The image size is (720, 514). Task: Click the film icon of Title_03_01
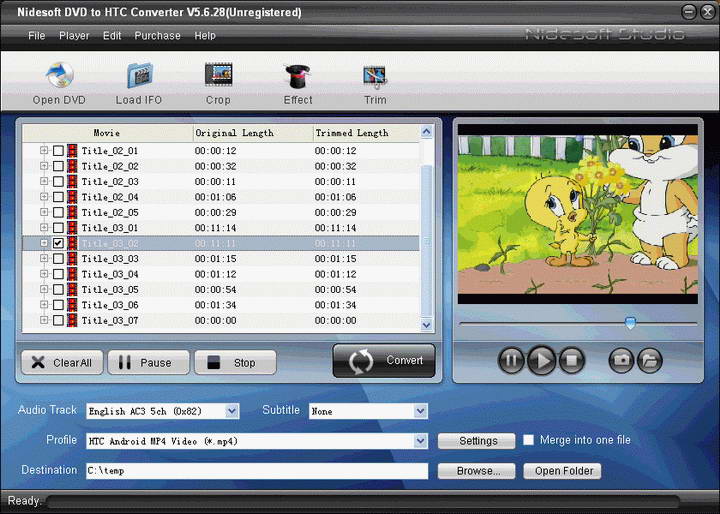point(72,228)
